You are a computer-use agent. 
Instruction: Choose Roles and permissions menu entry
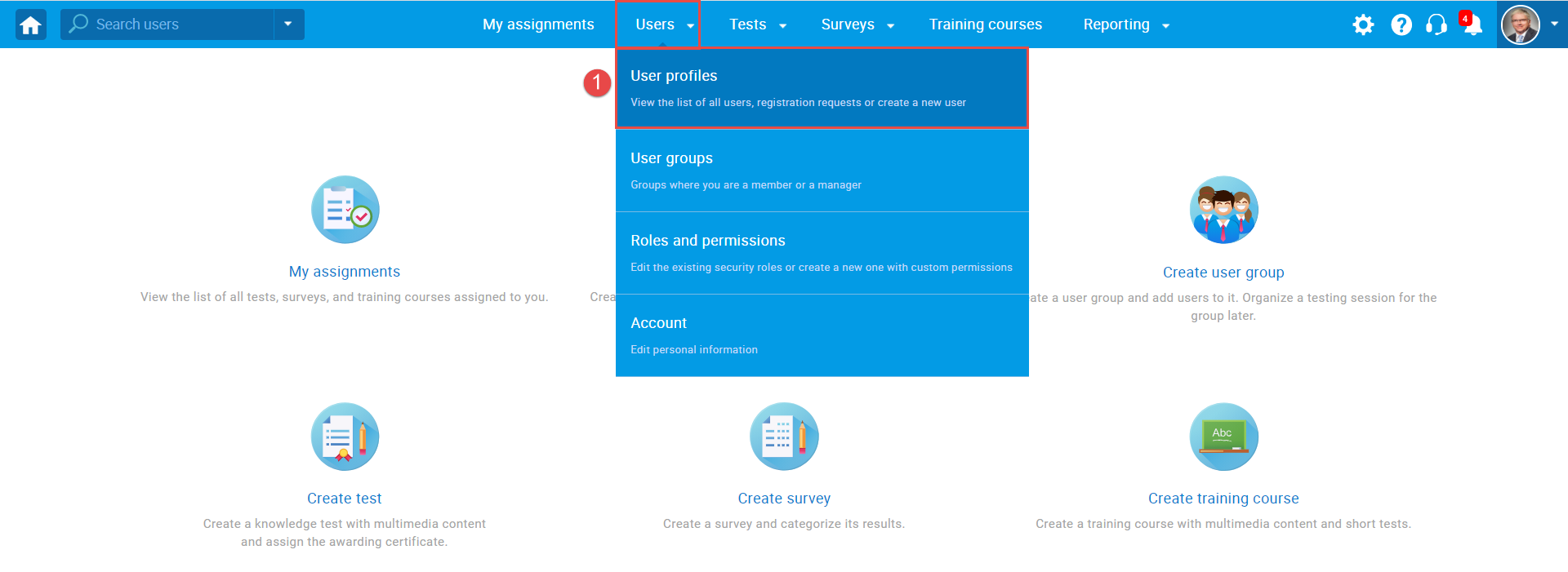[x=821, y=253]
